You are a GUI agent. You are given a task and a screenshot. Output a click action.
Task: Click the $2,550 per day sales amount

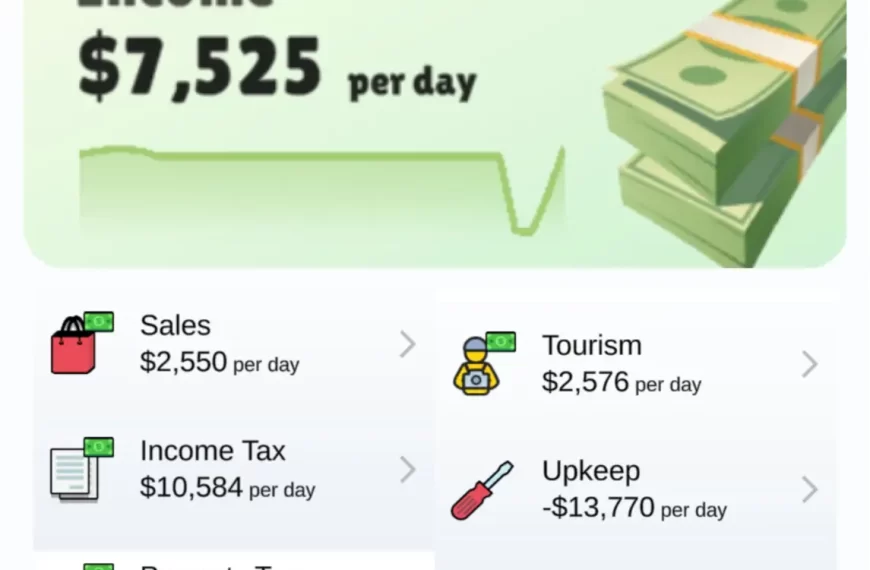[219, 363]
